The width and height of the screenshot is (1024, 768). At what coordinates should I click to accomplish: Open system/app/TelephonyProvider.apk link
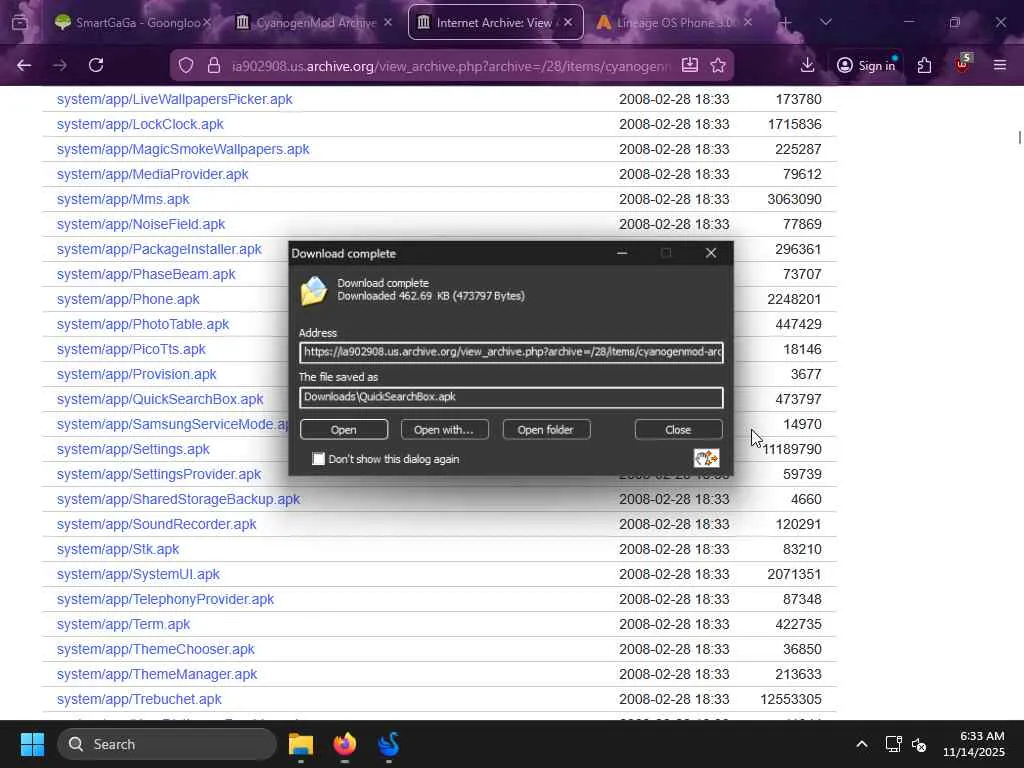(165, 600)
